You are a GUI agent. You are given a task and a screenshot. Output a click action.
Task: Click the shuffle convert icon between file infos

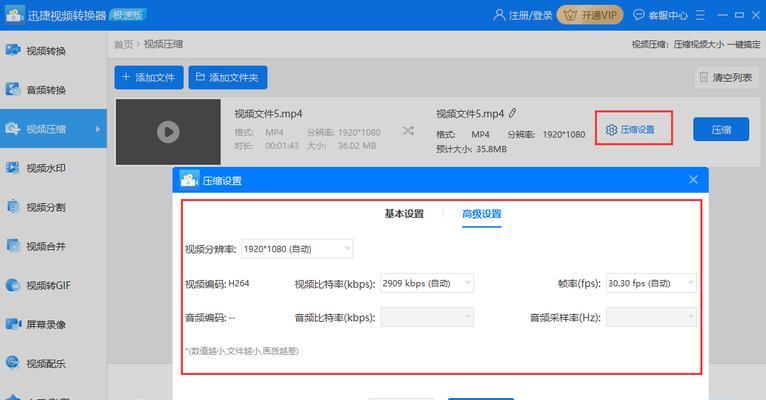[x=408, y=131]
